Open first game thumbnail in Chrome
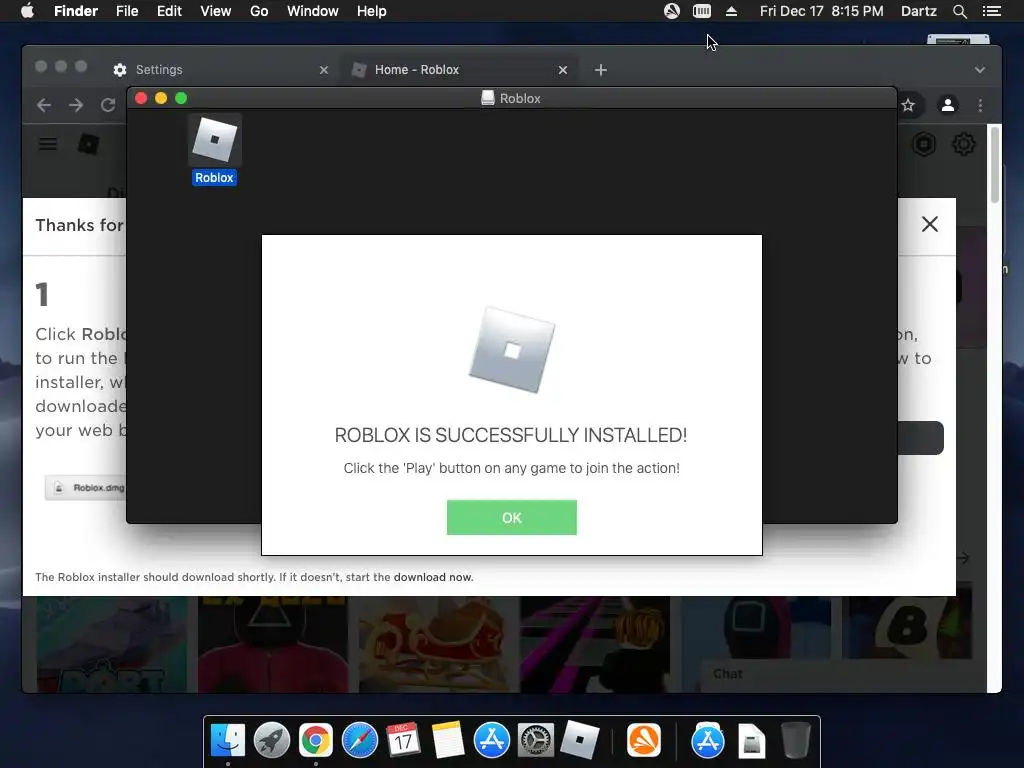 (111, 644)
